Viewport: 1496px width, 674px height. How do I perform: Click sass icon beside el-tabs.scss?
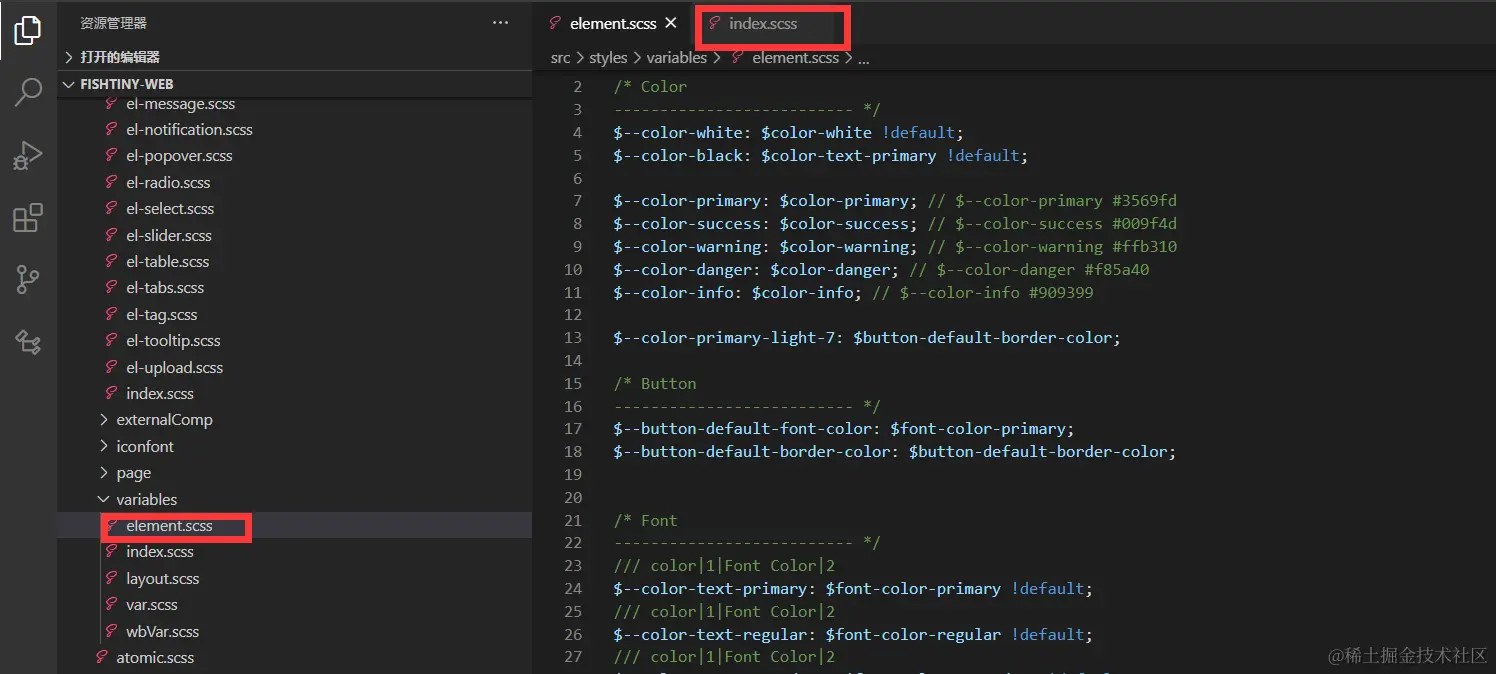click(112, 288)
